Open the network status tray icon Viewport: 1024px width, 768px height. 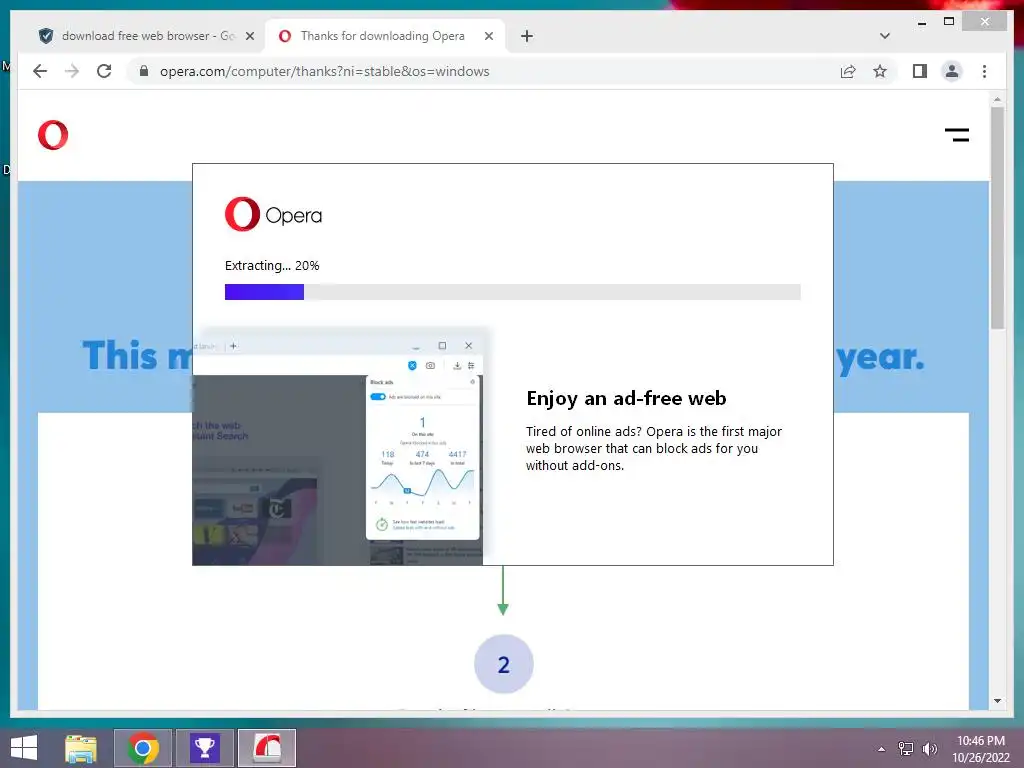coord(906,749)
